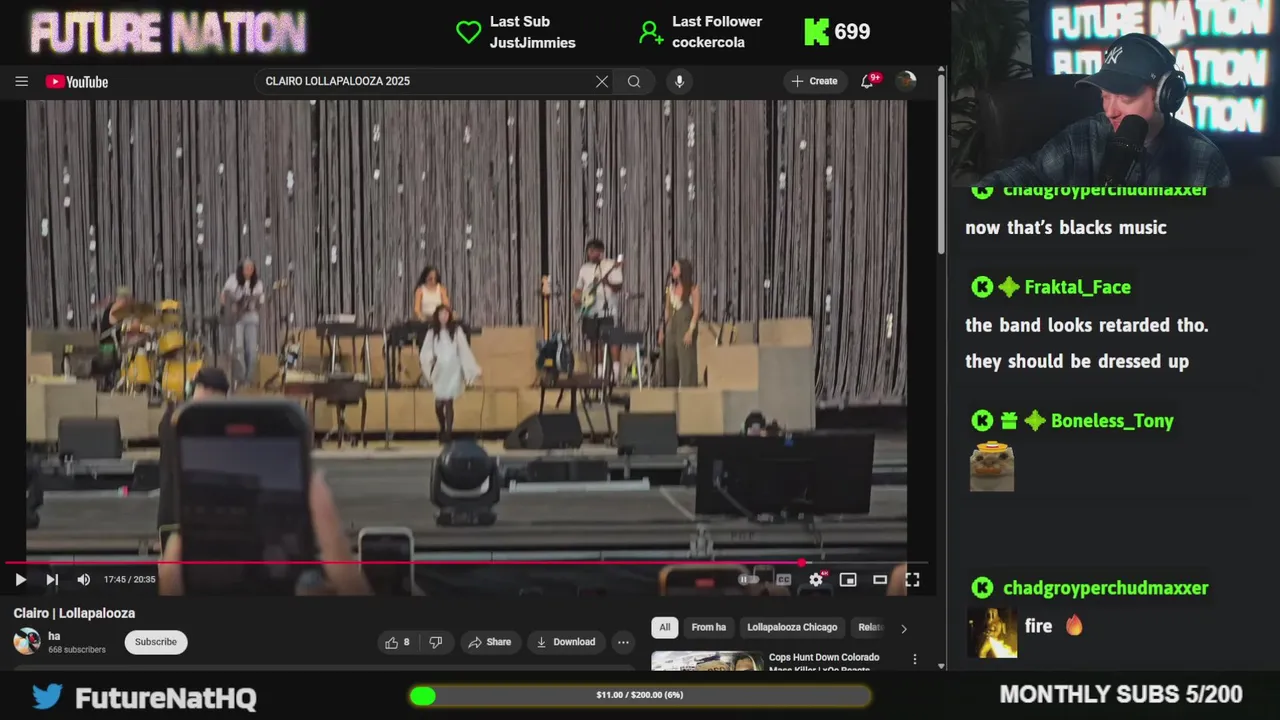
Task: Click Kick badge next to Fraktal_Face
Action: (982, 287)
